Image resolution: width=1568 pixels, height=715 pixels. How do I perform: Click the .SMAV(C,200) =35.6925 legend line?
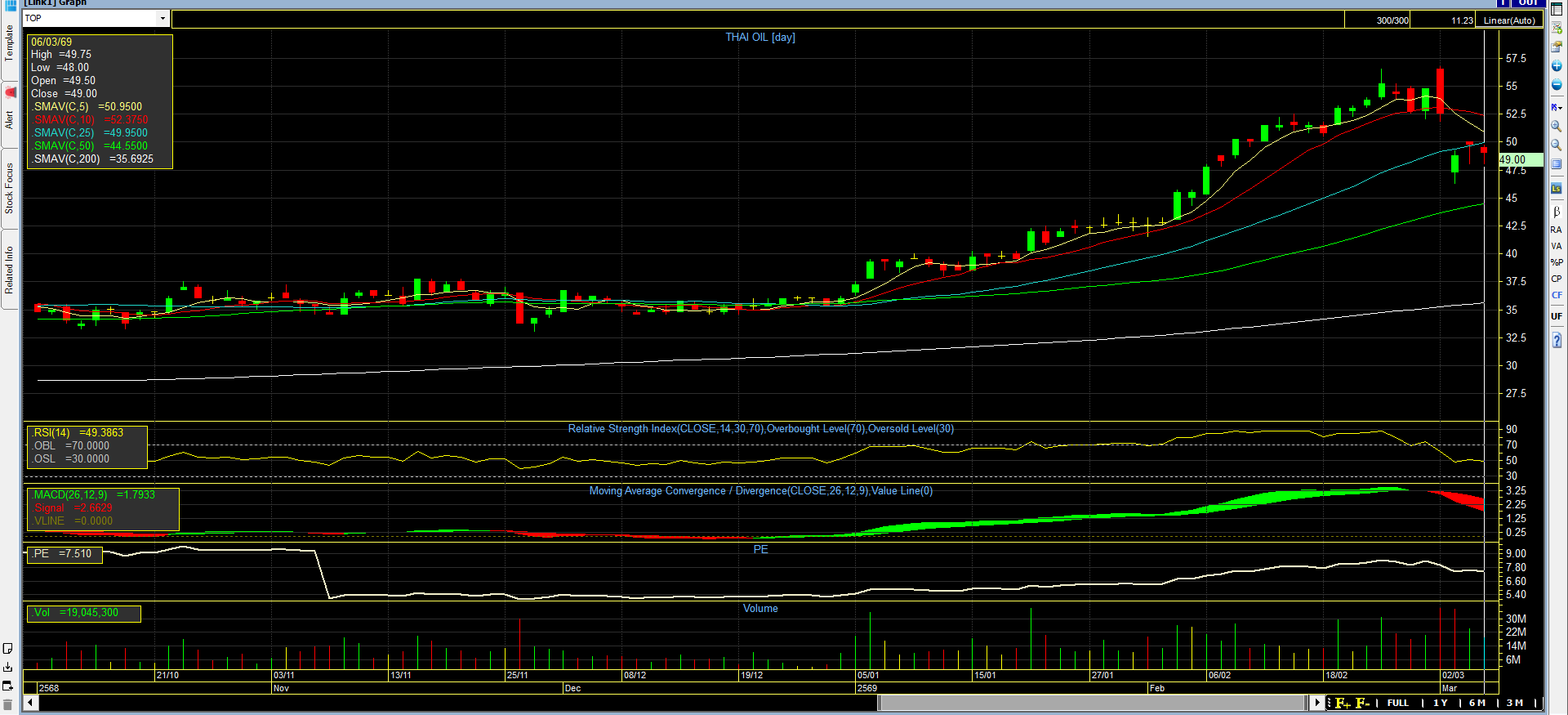pyautogui.click(x=93, y=159)
